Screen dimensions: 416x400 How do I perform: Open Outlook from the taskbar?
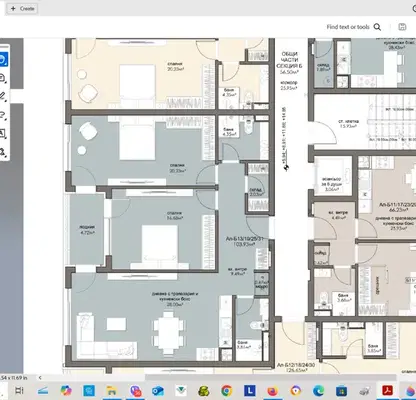point(158,391)
